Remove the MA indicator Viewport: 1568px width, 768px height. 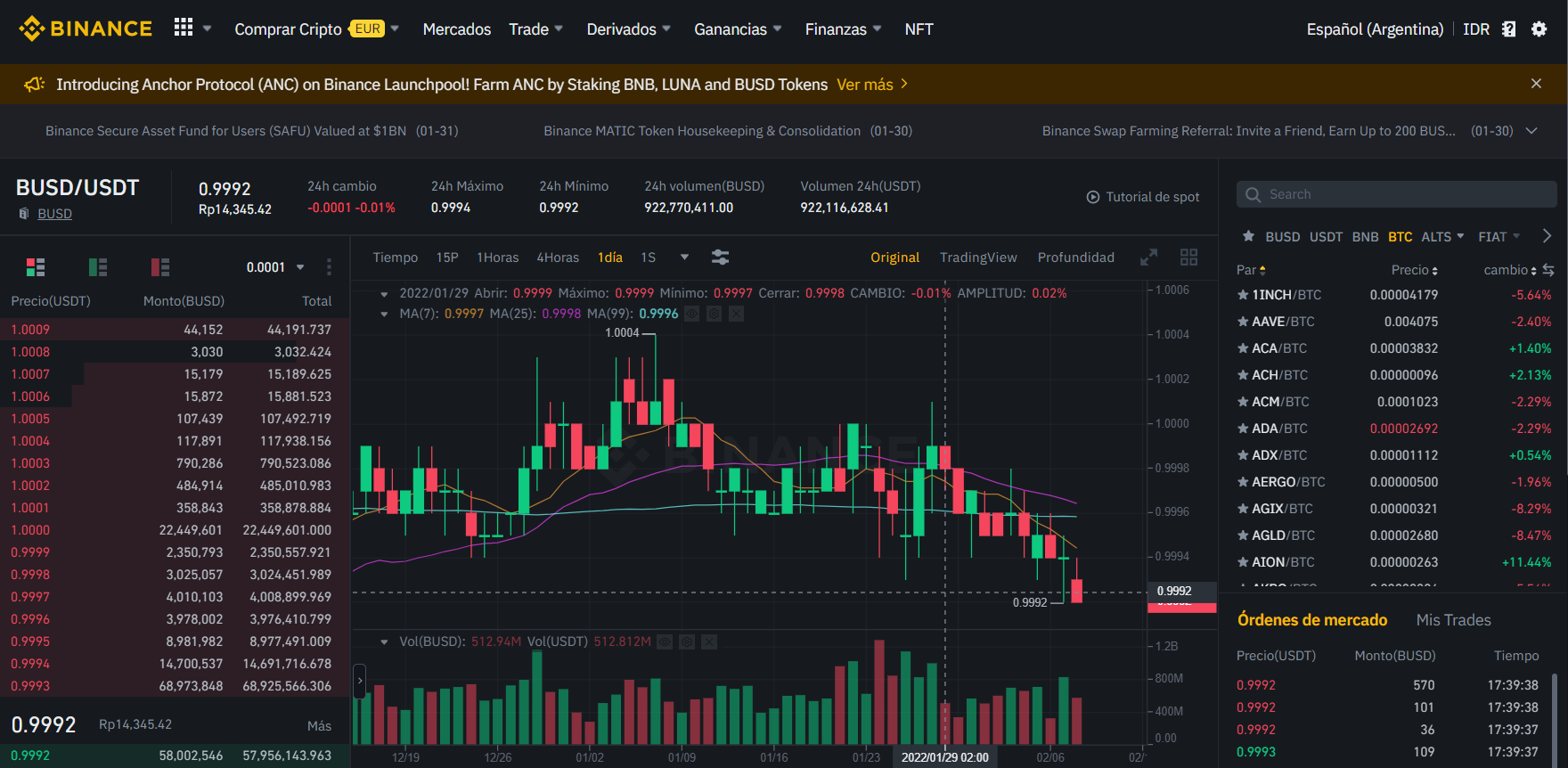[736, 314]
